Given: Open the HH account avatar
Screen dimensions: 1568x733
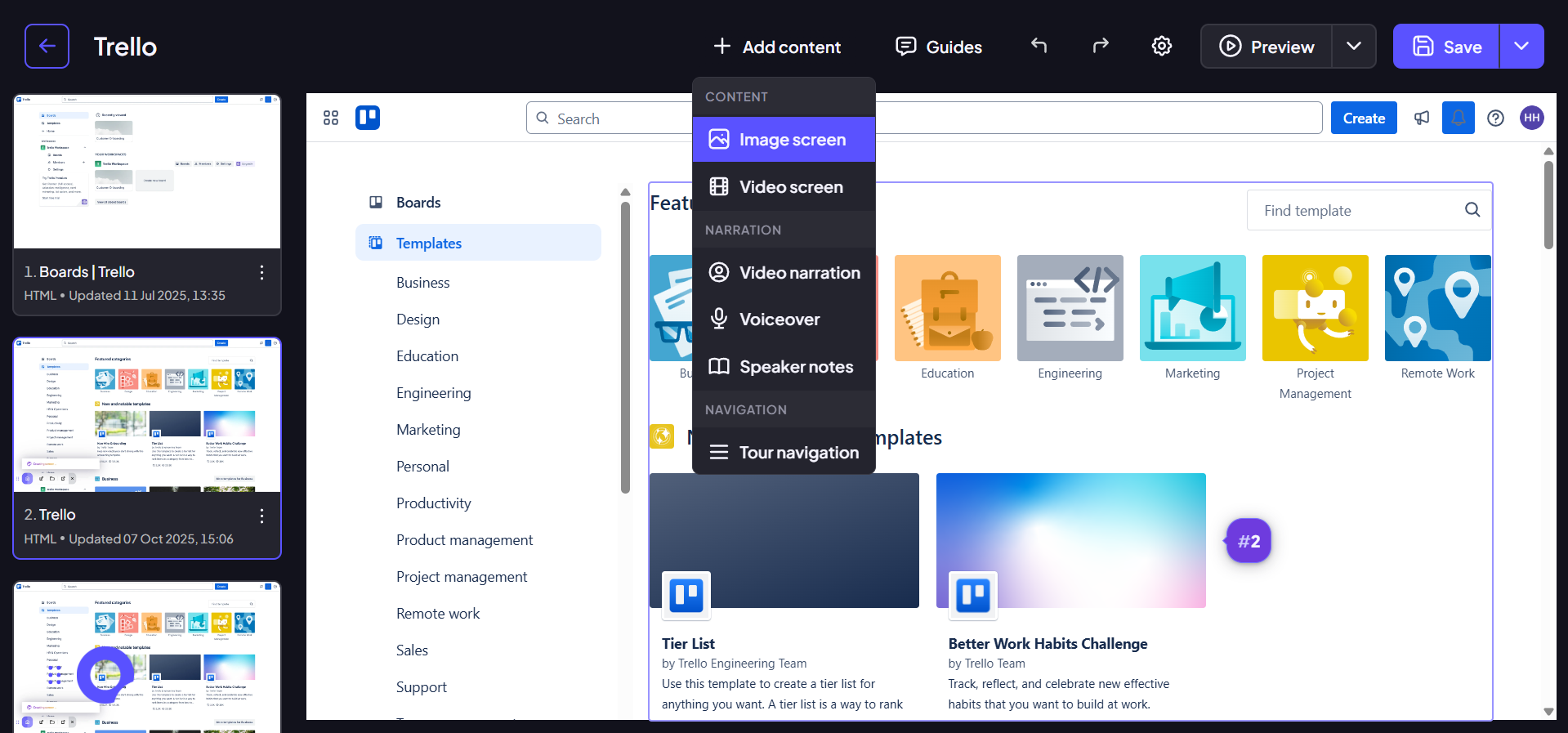Looking at the screenshot, I should pyautogui.click(x=1532, y=118).
